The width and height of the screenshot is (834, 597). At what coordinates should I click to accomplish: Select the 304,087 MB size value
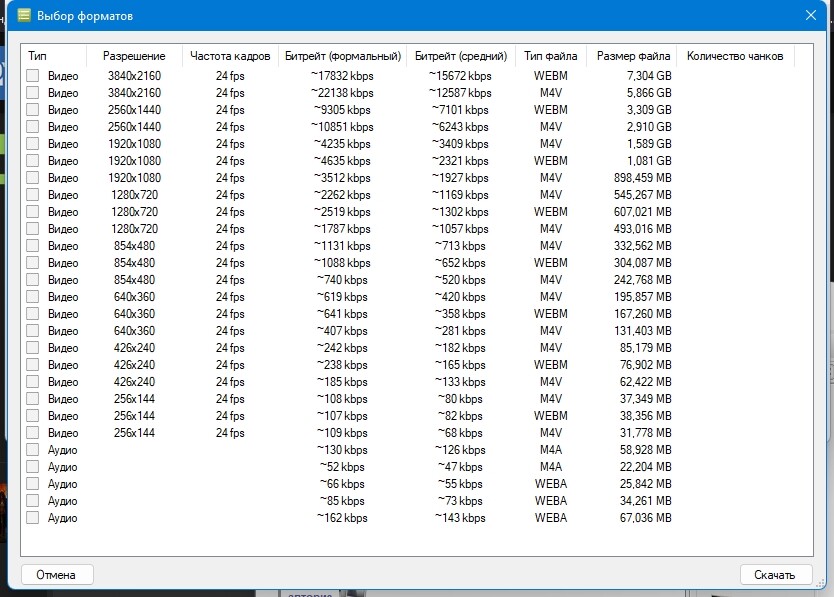643,263
